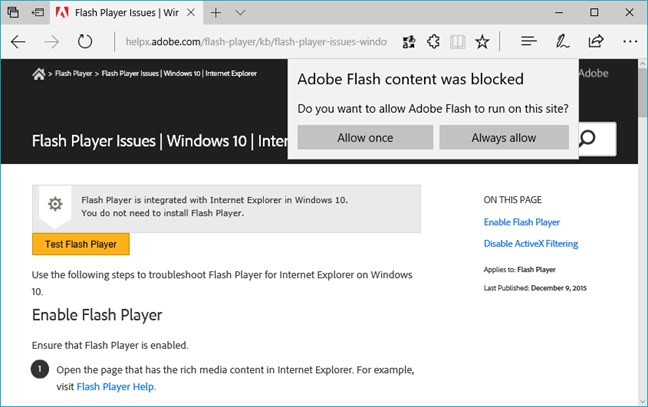Screen dimensions: 648x407
Task: Open reading view book icon
Action: (457, 42)
